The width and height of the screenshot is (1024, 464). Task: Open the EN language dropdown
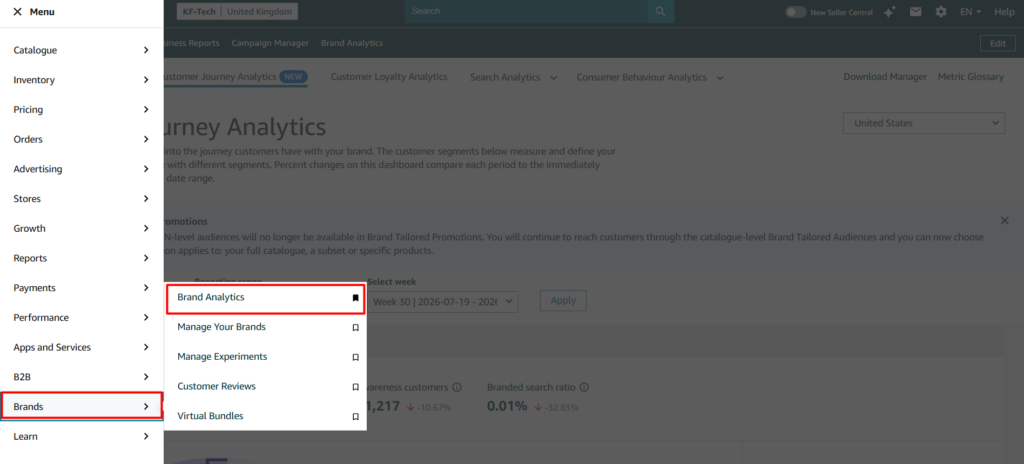tap(970, 12)
